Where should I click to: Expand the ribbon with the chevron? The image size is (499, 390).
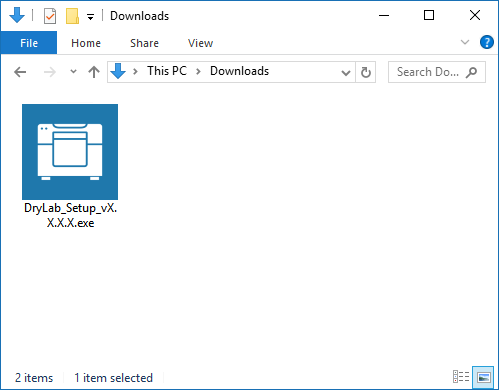pyautogui.click(x=465, y=42)
